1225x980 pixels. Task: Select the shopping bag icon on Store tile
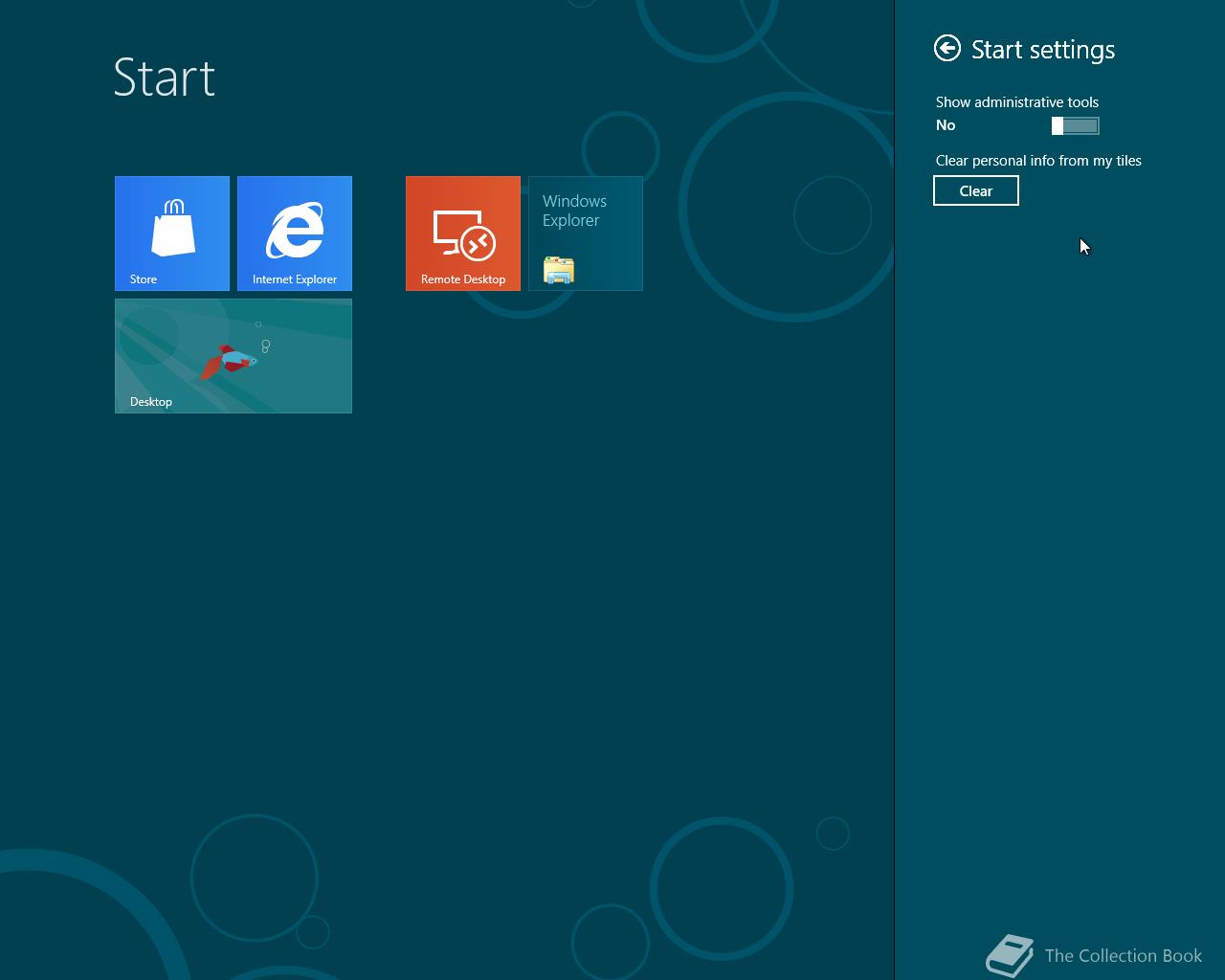(x=172, y=212)
